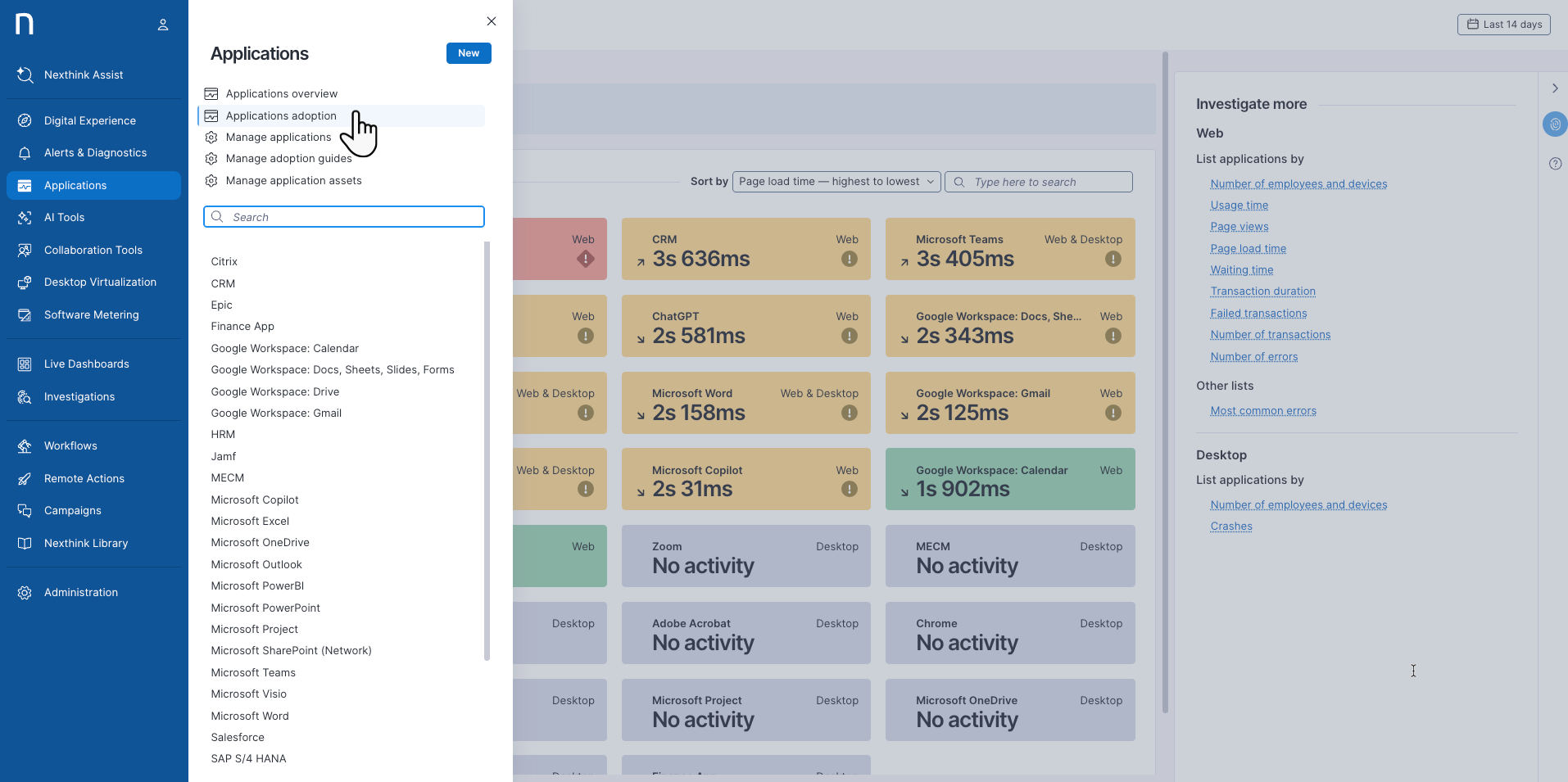Viewport: 1568px width, 782px height.
Task: Open Administration gear in sidebar
Action: tap(25, 593)
